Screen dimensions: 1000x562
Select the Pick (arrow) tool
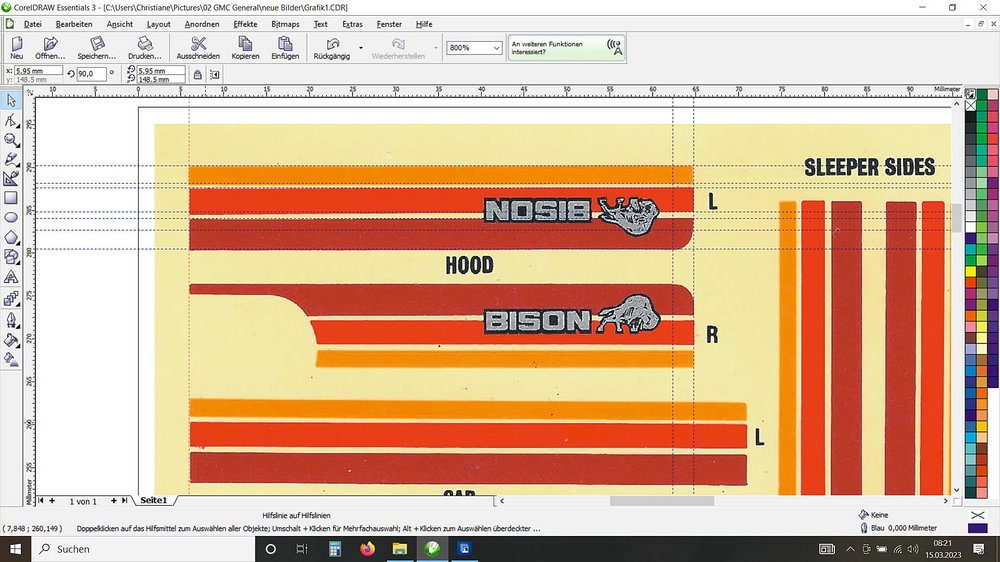(11, 100)
